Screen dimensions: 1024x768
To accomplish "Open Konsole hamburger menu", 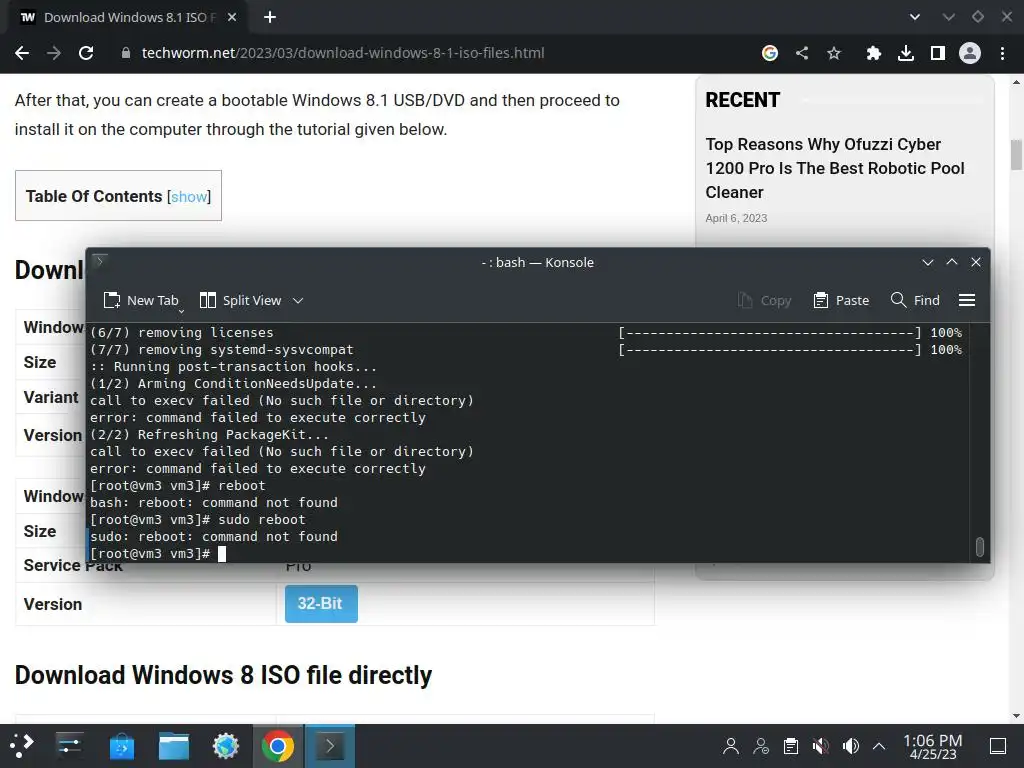I will coord(967,300).
